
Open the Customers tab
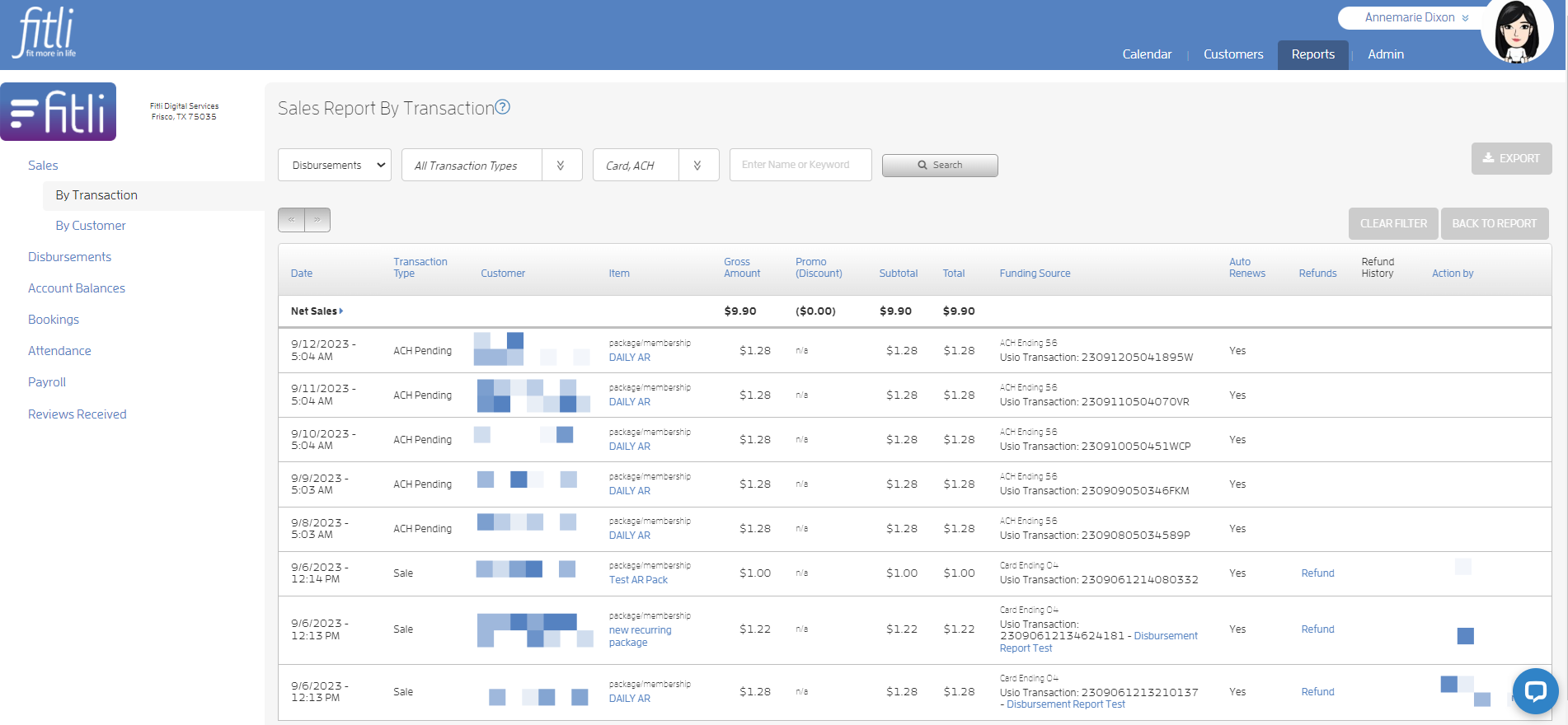(x=1233, y=54)
